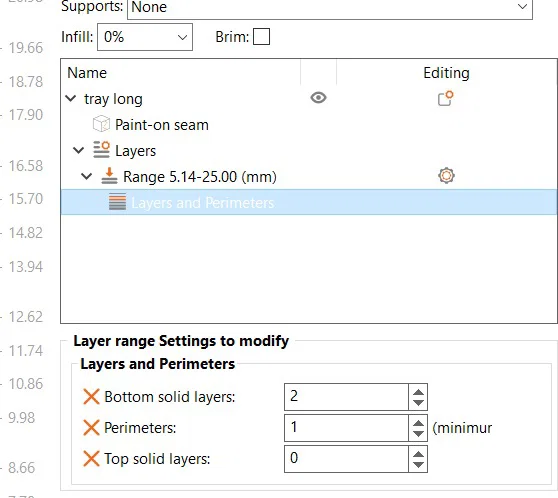558x498 pixels.
Task: Click layer height 12.62 on ruler
Action: [x=25, y=316]
